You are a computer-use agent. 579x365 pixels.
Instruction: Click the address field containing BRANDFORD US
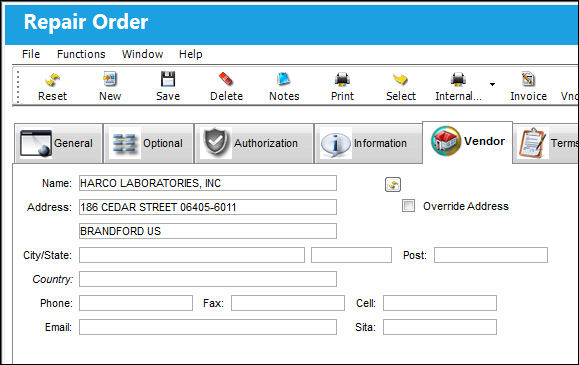208,231
